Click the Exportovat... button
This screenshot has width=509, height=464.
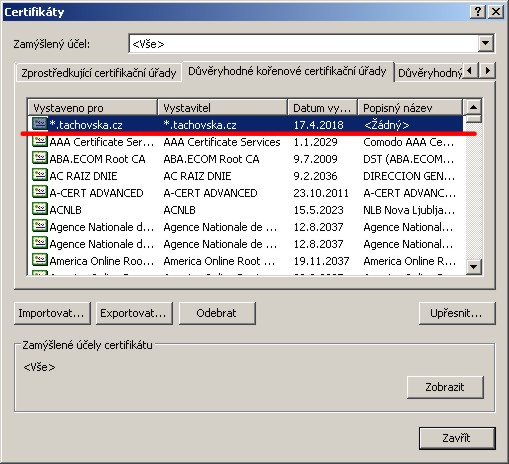(x=134, y=313)
